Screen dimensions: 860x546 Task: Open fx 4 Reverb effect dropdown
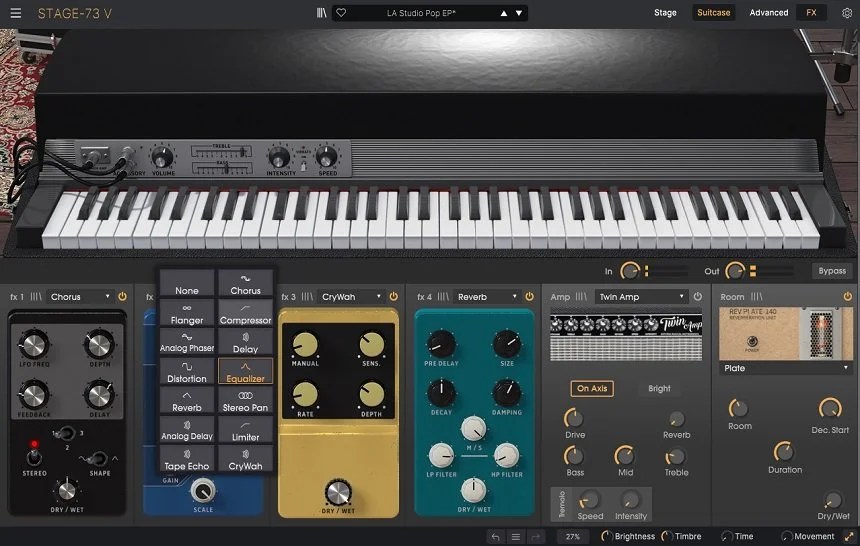[487, 296]
